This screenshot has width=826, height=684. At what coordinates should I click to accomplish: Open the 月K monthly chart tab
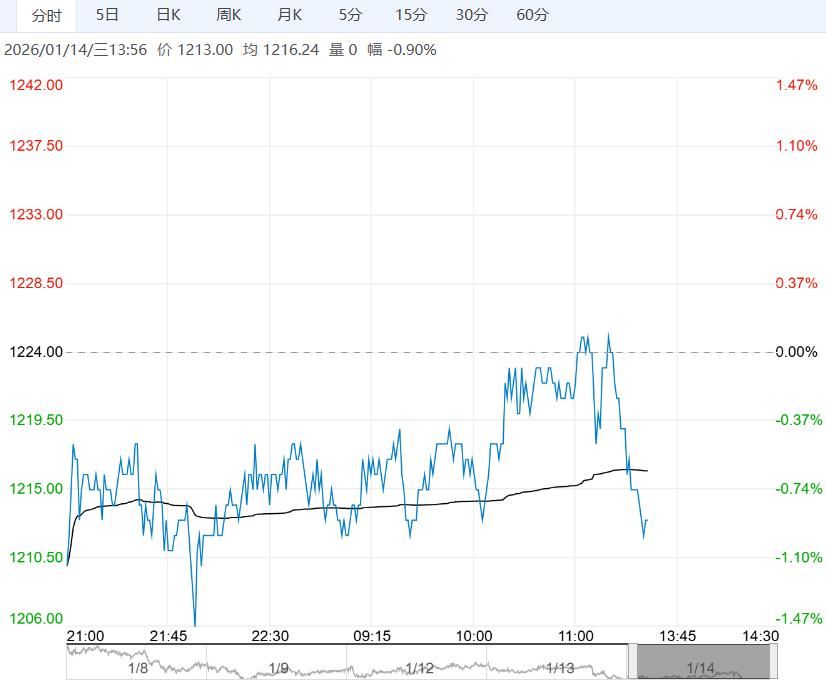289,15
